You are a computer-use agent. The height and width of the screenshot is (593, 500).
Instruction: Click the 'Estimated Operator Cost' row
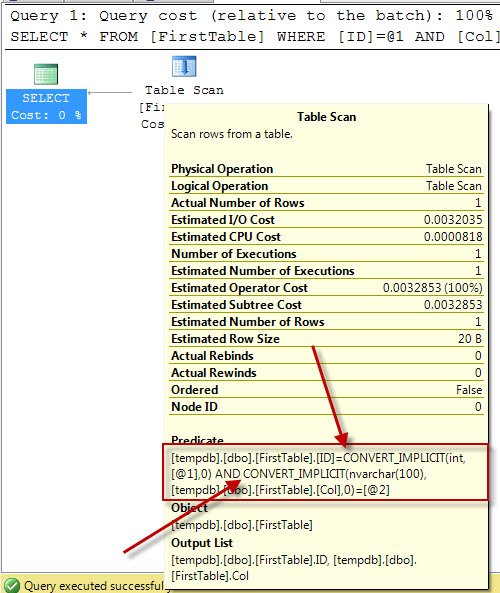coord(326,288)
